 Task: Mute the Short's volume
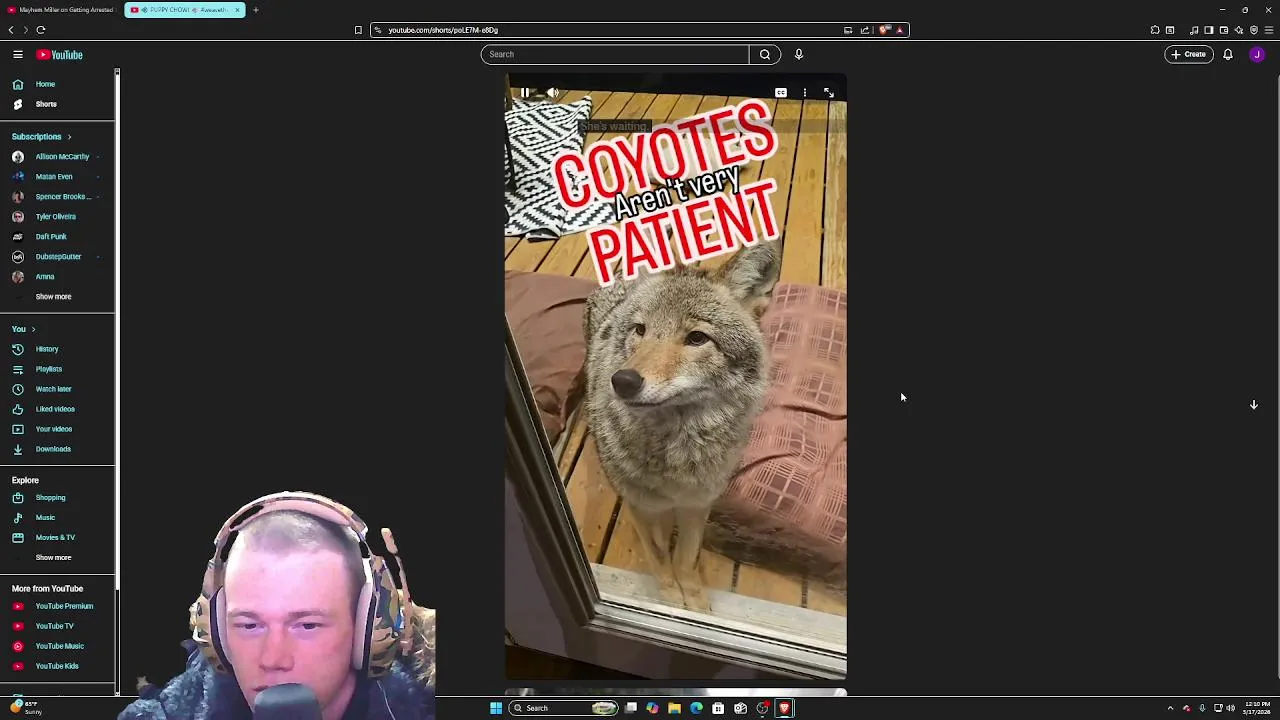coord(552,93)
